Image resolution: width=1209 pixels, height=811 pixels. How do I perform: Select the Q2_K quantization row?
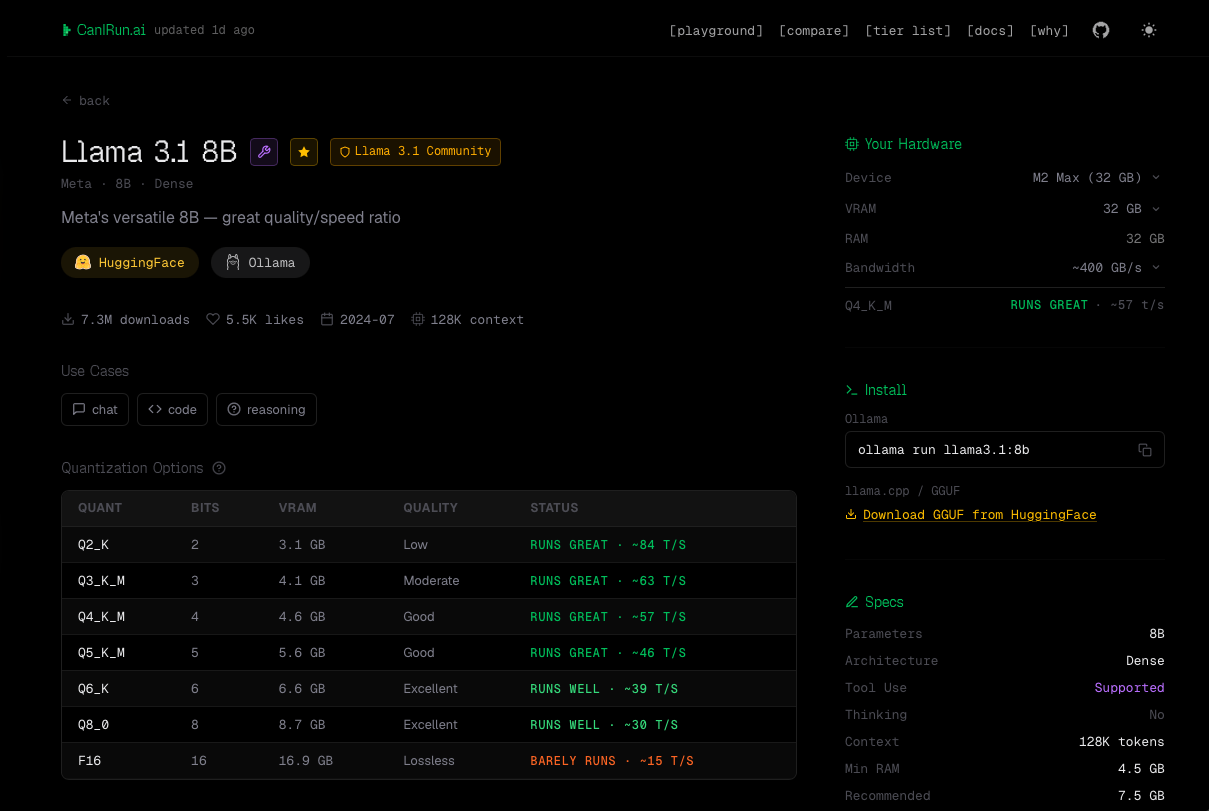(x=429, y=545)
